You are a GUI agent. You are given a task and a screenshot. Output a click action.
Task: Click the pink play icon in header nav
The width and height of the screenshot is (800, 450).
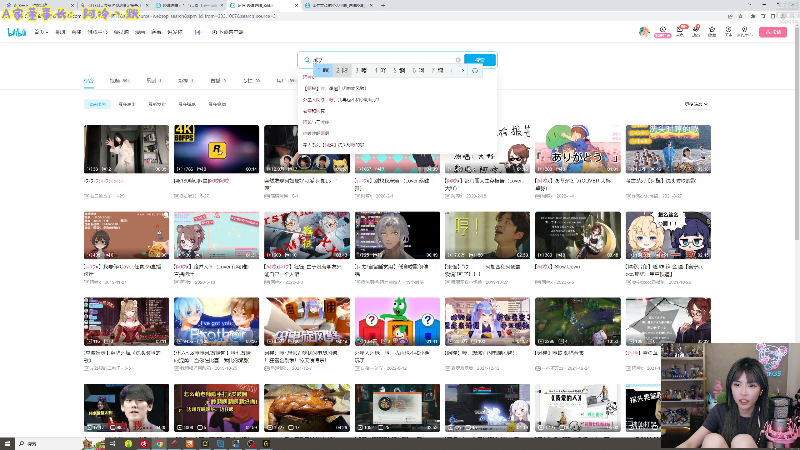click(x=197, y=32)
